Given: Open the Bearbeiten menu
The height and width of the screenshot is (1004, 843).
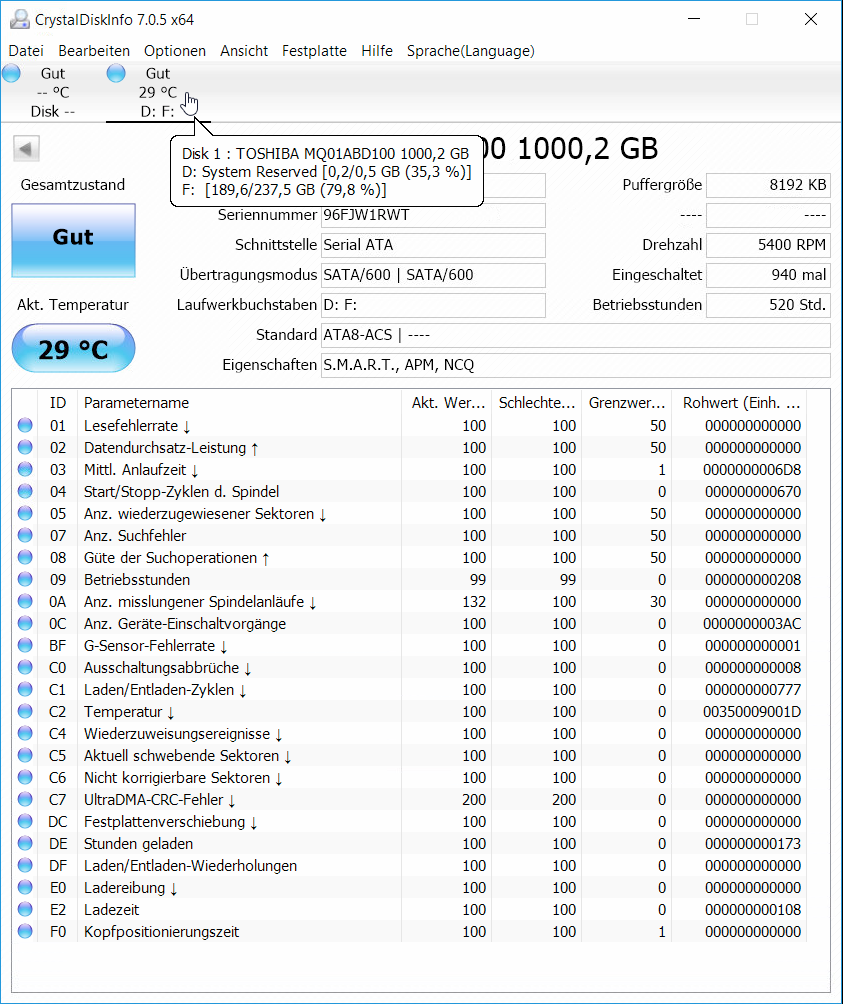Looking at the screenshot, I should point(94,51).
